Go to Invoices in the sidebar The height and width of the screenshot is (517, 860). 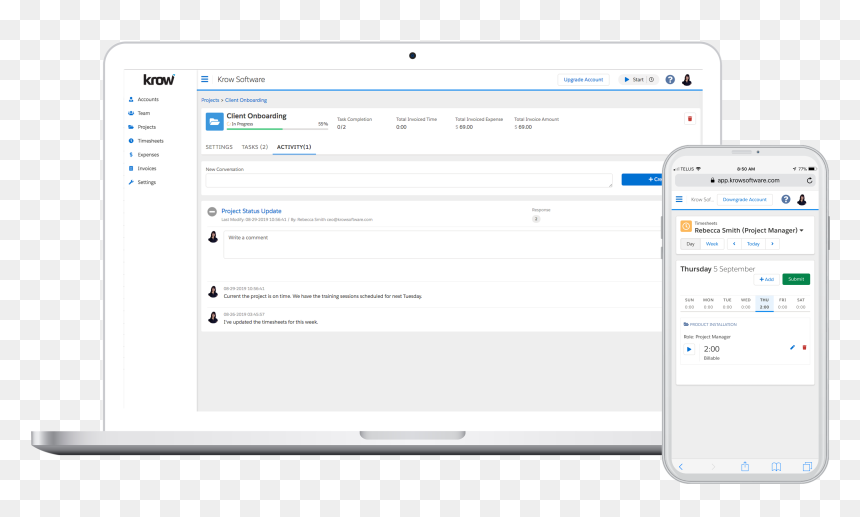coord(143,168)
